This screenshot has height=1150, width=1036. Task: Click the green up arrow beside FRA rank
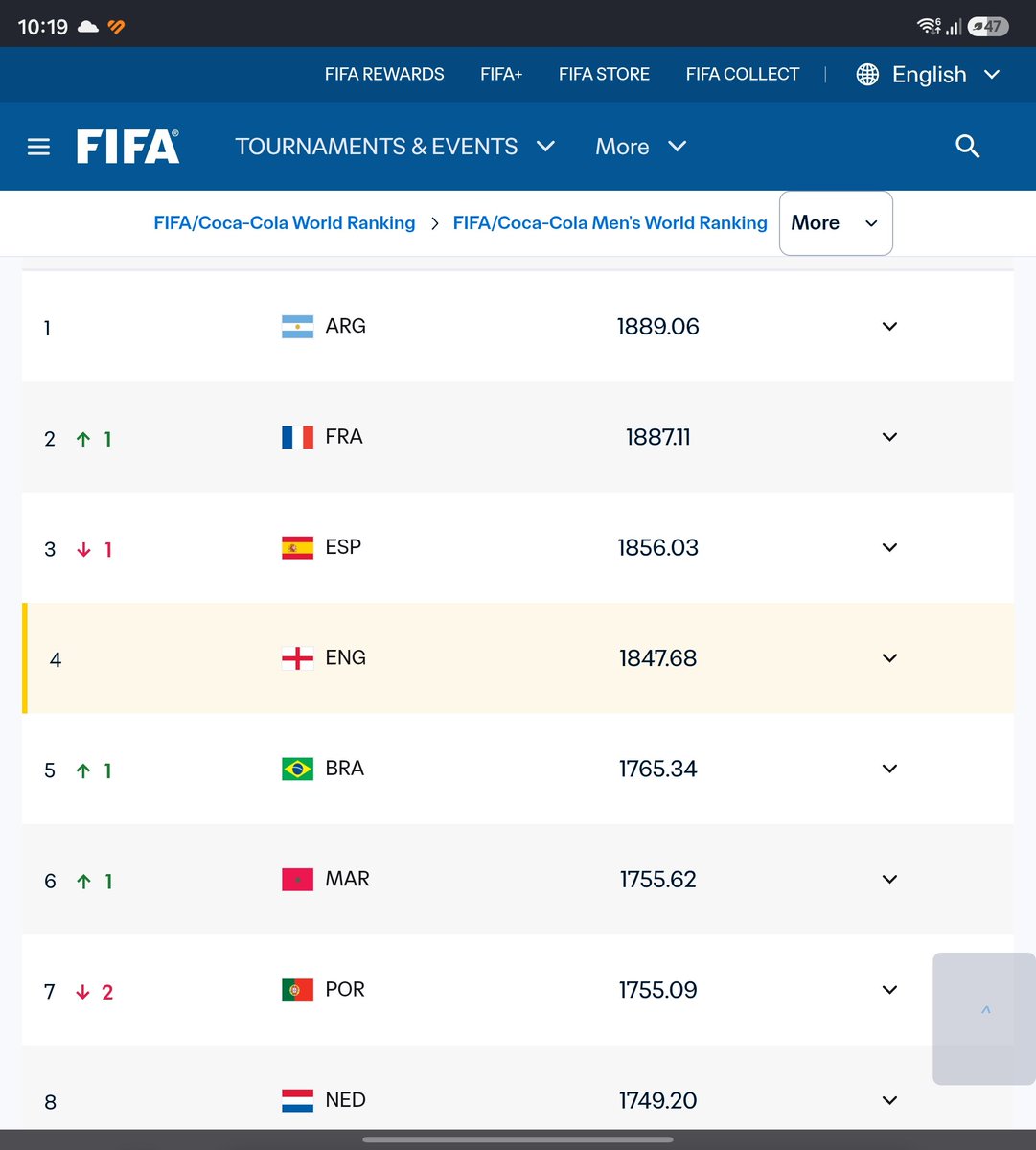(x=83, y=439)
